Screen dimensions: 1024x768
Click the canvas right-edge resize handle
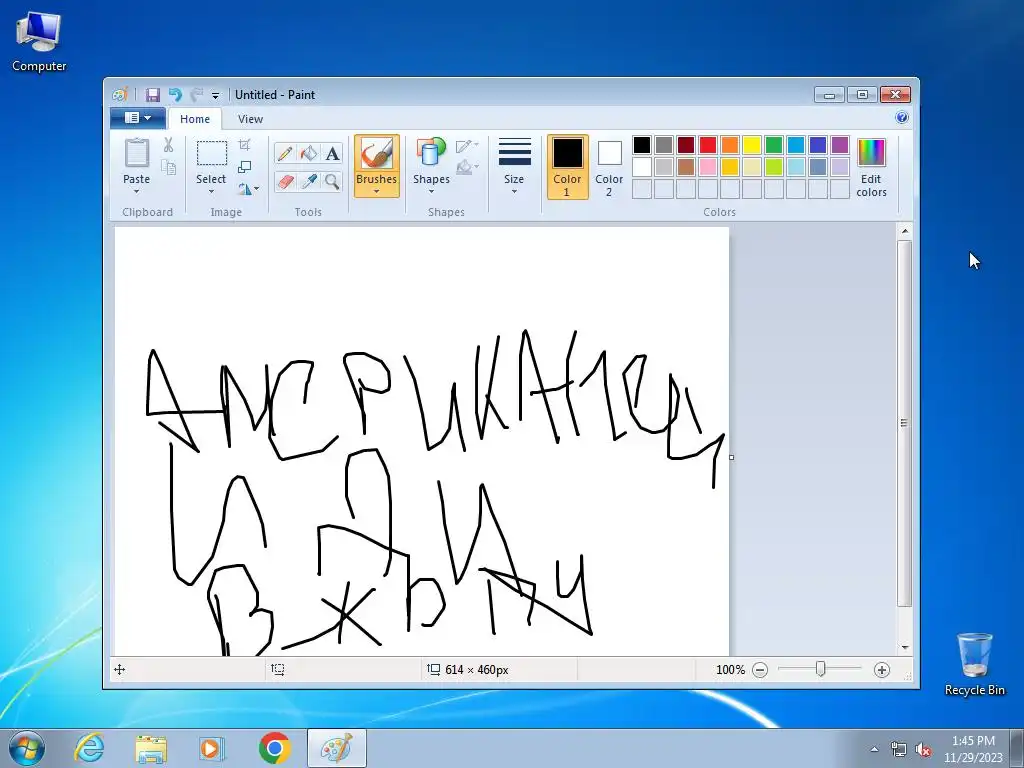(x=731, y=457)
